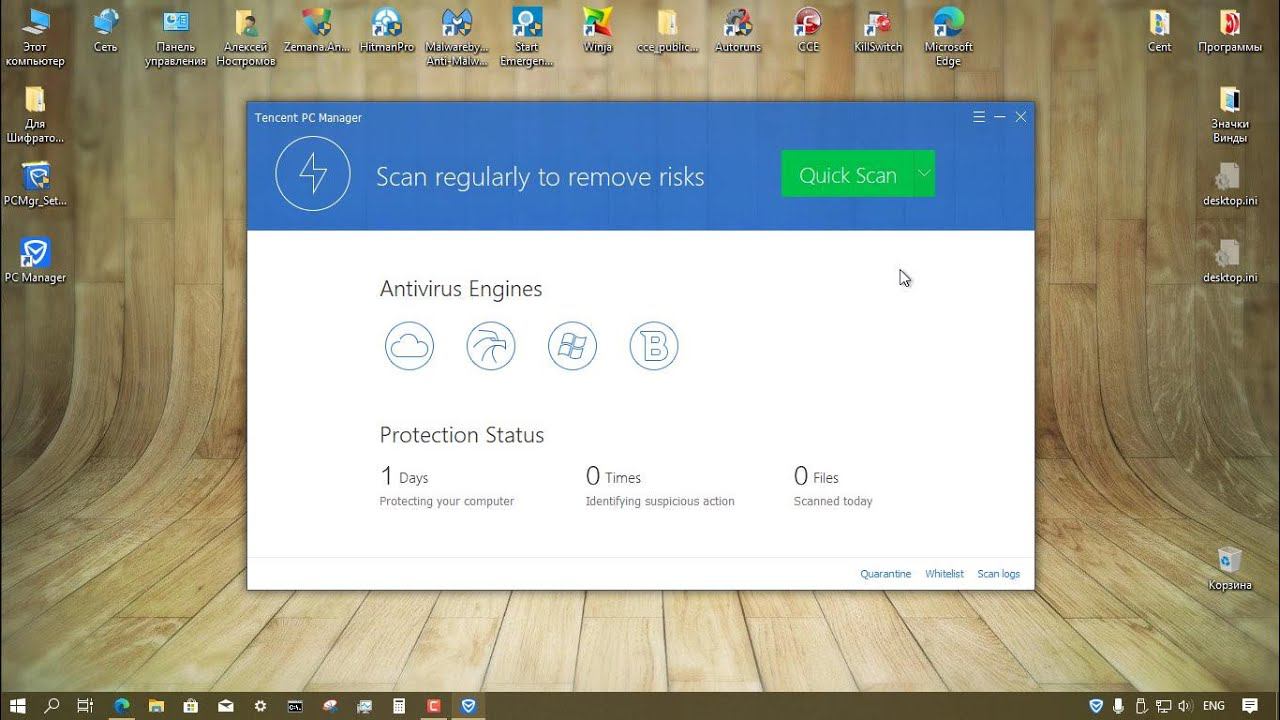The width and height of the screenshot is (1280, 720).
Task: Select the Winja desktop shortcut
Action: point(597,30)
